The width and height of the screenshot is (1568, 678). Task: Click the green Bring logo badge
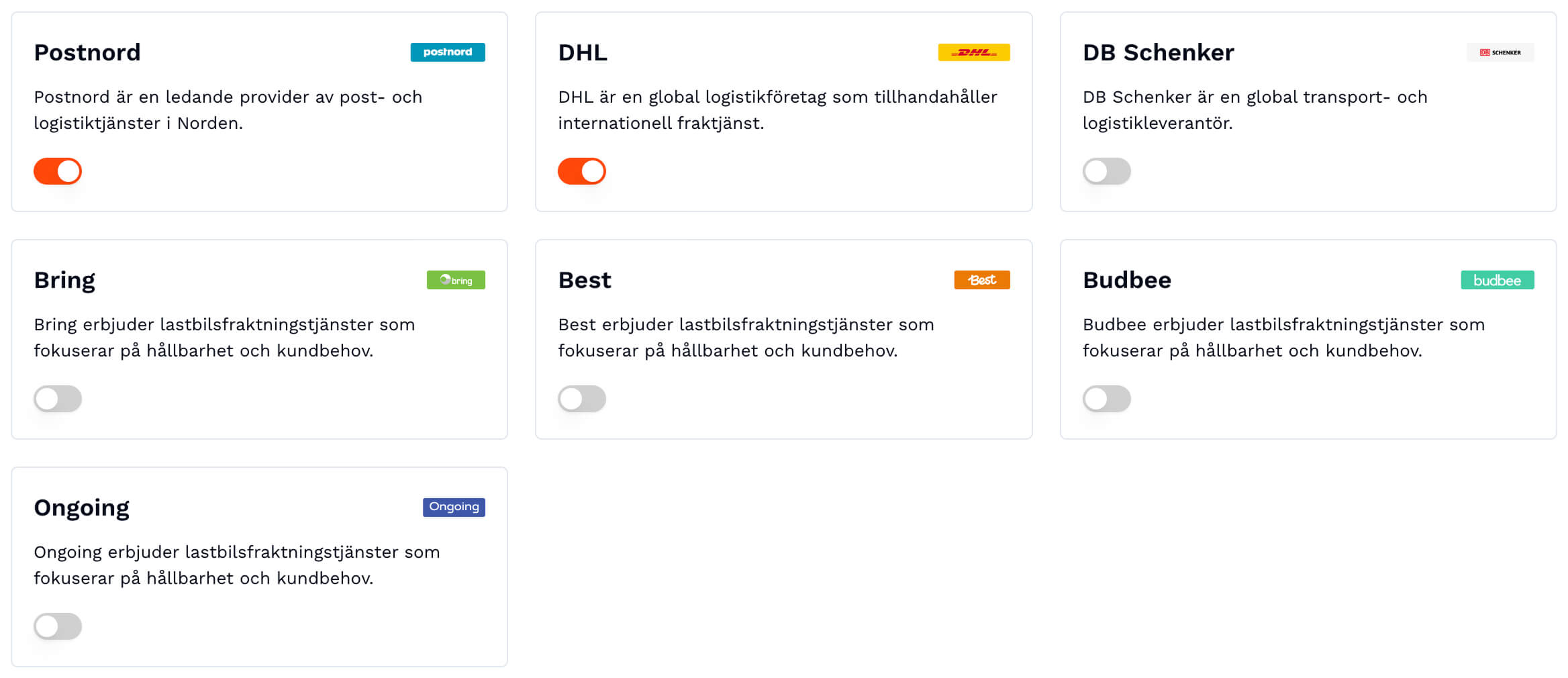click(456, 280)
